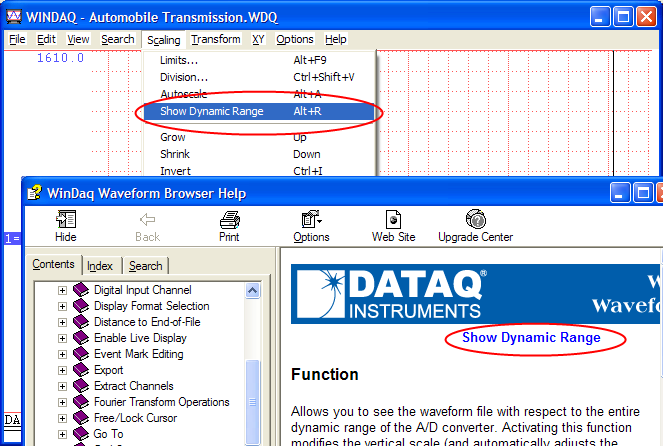This screenshot has height=446, width=663.
Task: Open the Options icon in Help toolbar
Action: [312, 219]
